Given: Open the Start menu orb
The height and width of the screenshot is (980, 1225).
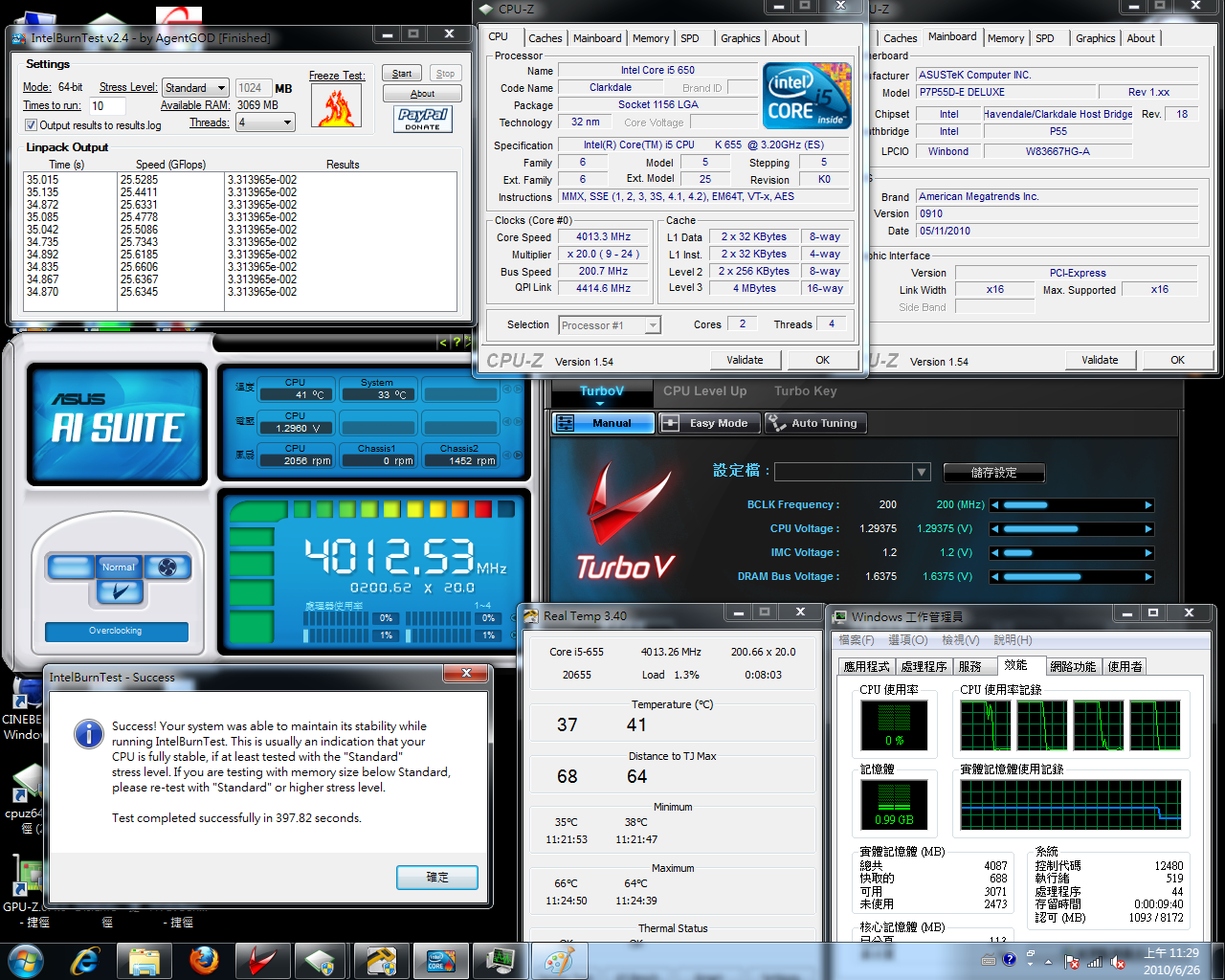Looking at the screenshot, I should [x=26, y=960].
